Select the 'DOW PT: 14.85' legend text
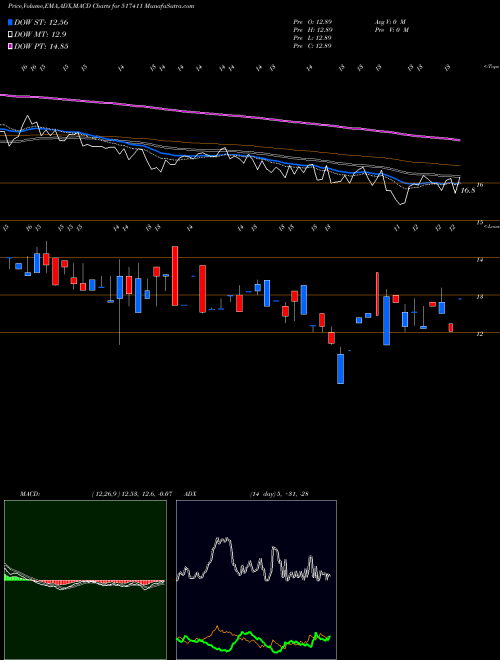500x660 pixels. click(x=41, y=47)
